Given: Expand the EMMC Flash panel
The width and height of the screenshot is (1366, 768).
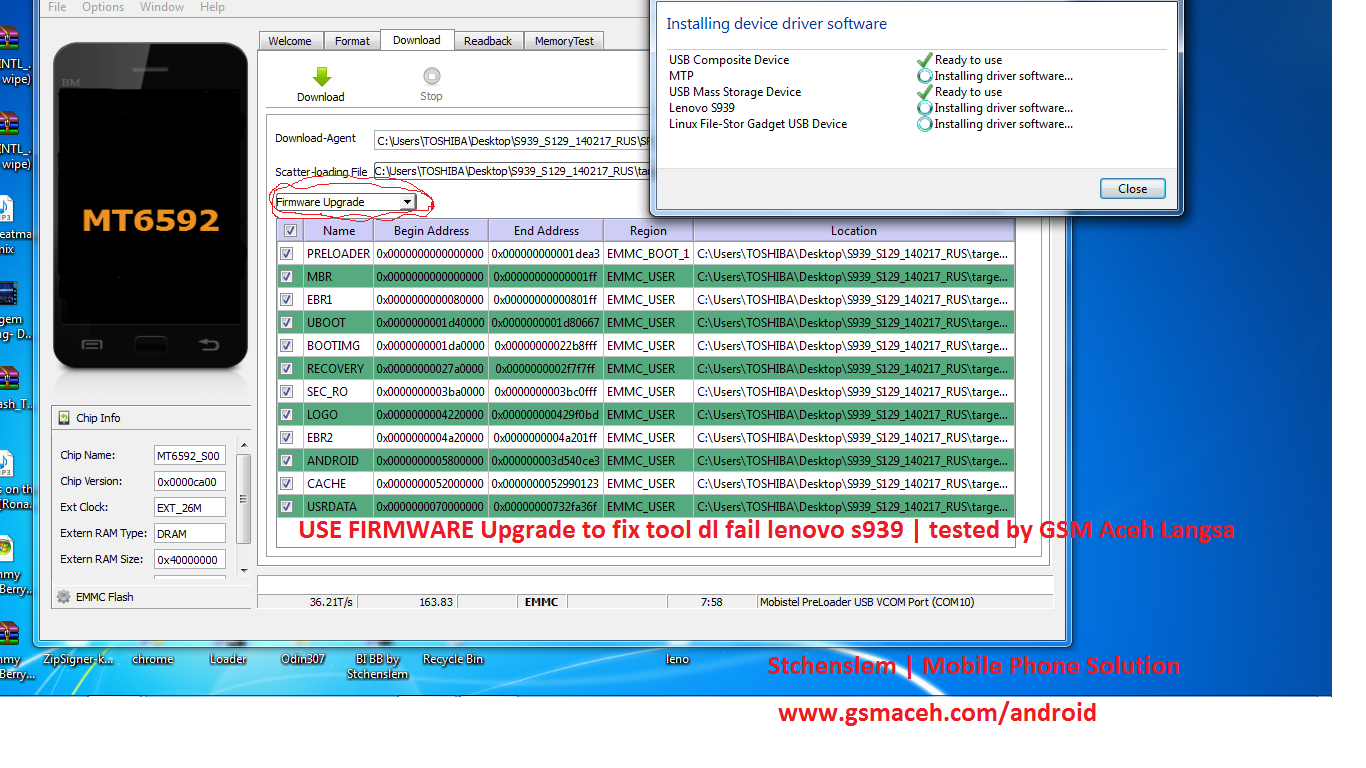Looking at the screenshot, I should [151, 597].
